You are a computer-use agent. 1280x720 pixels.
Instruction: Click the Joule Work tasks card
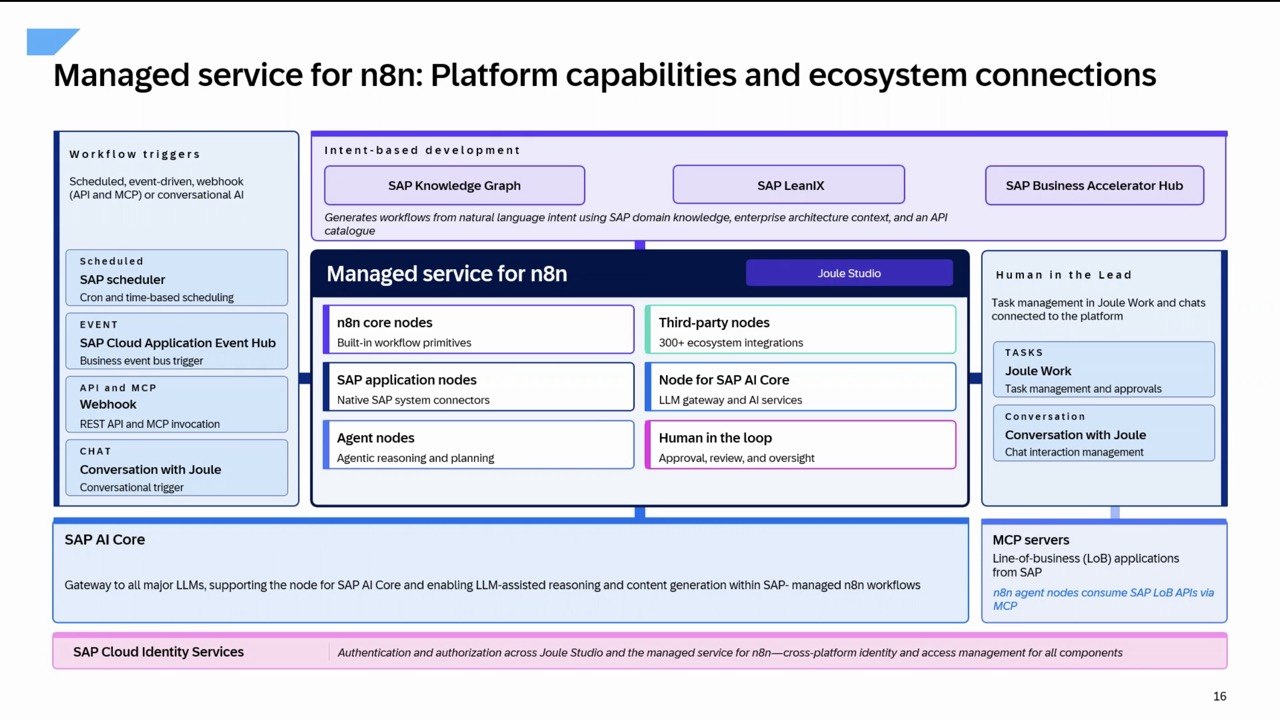point(1104,370)
